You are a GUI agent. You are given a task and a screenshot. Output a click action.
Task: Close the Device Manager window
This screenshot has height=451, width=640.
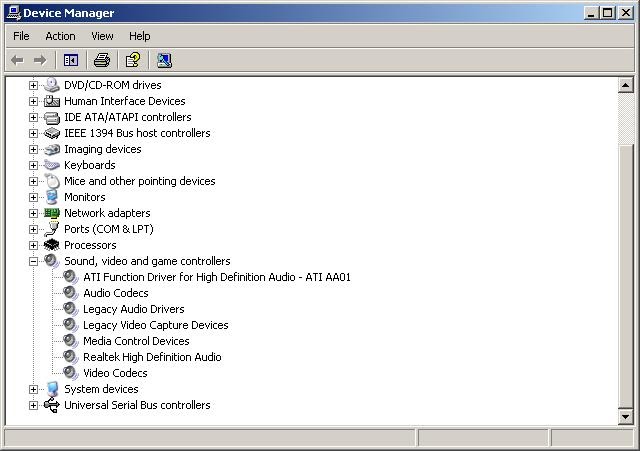pos(626,13)
